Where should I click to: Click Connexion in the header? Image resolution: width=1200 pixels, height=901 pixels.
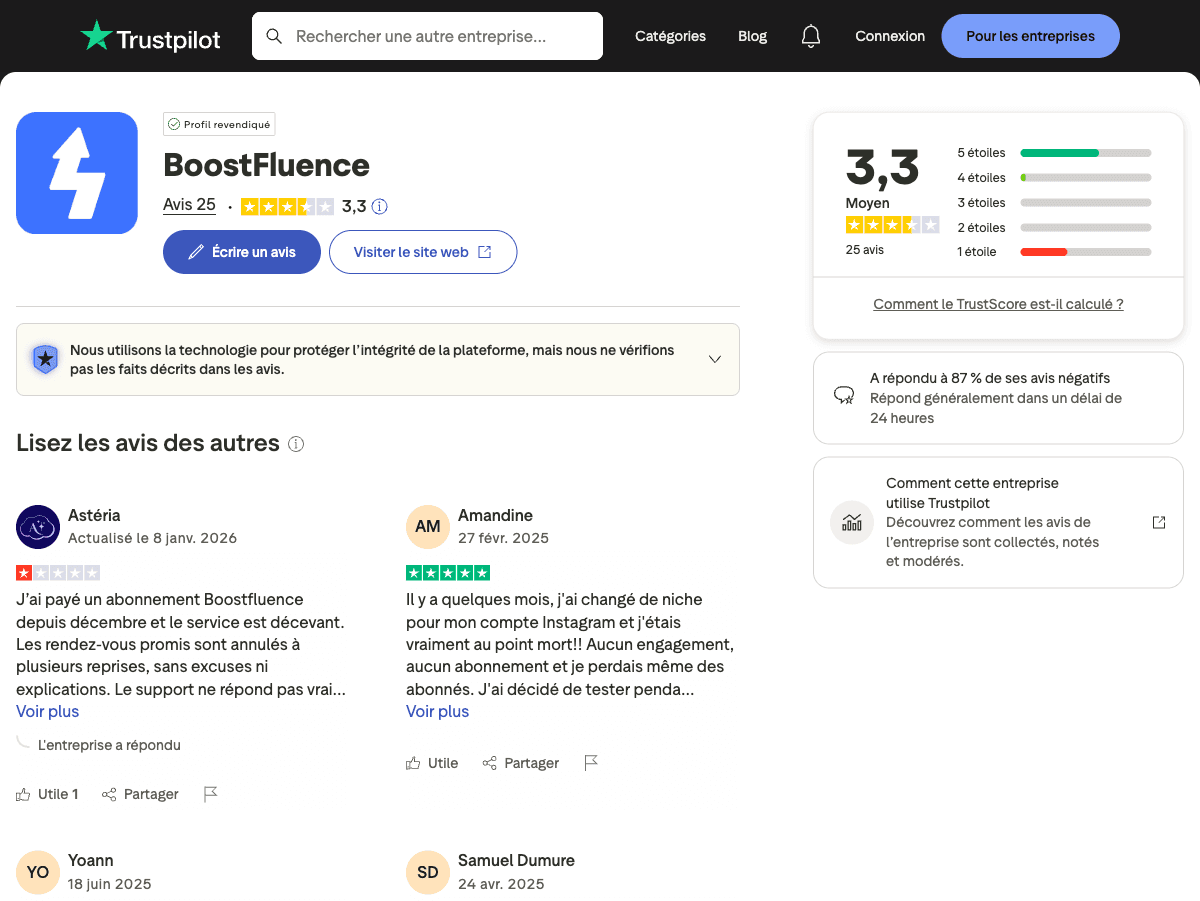(x=890, y=36)
